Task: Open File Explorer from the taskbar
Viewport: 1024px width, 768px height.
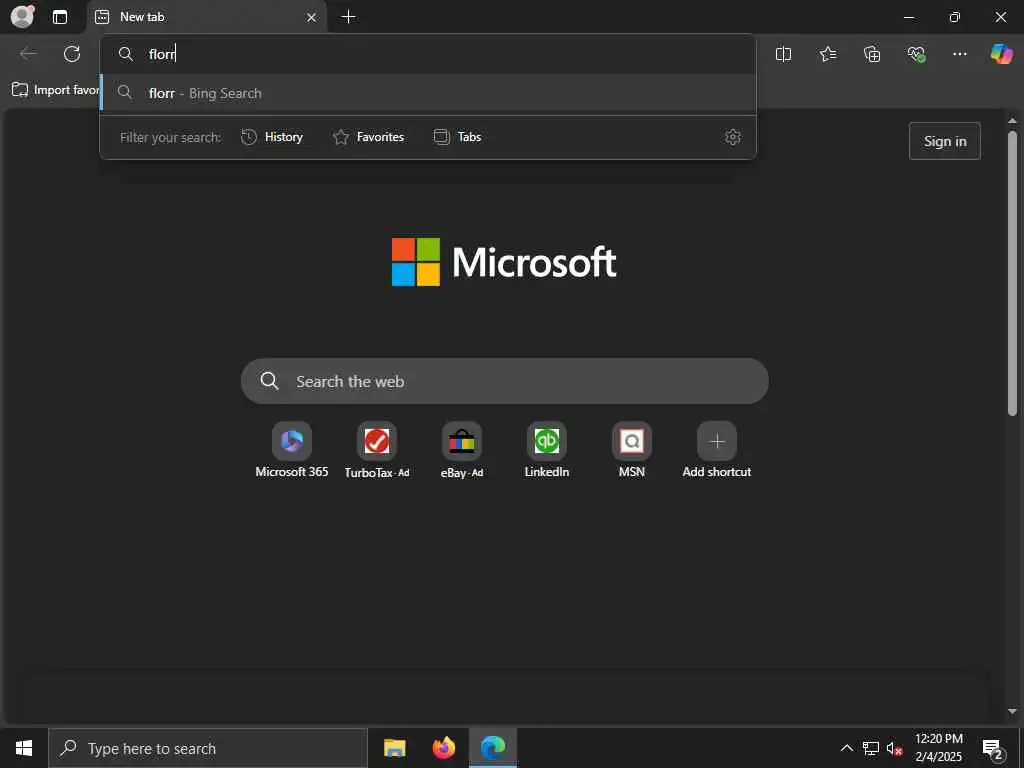Action: click(x=394, y=748)
